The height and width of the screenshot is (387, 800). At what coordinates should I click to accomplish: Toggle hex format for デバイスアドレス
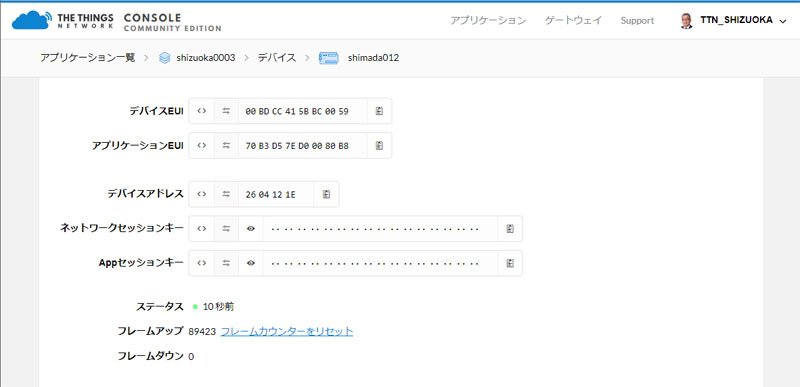[x=202, y=194]
